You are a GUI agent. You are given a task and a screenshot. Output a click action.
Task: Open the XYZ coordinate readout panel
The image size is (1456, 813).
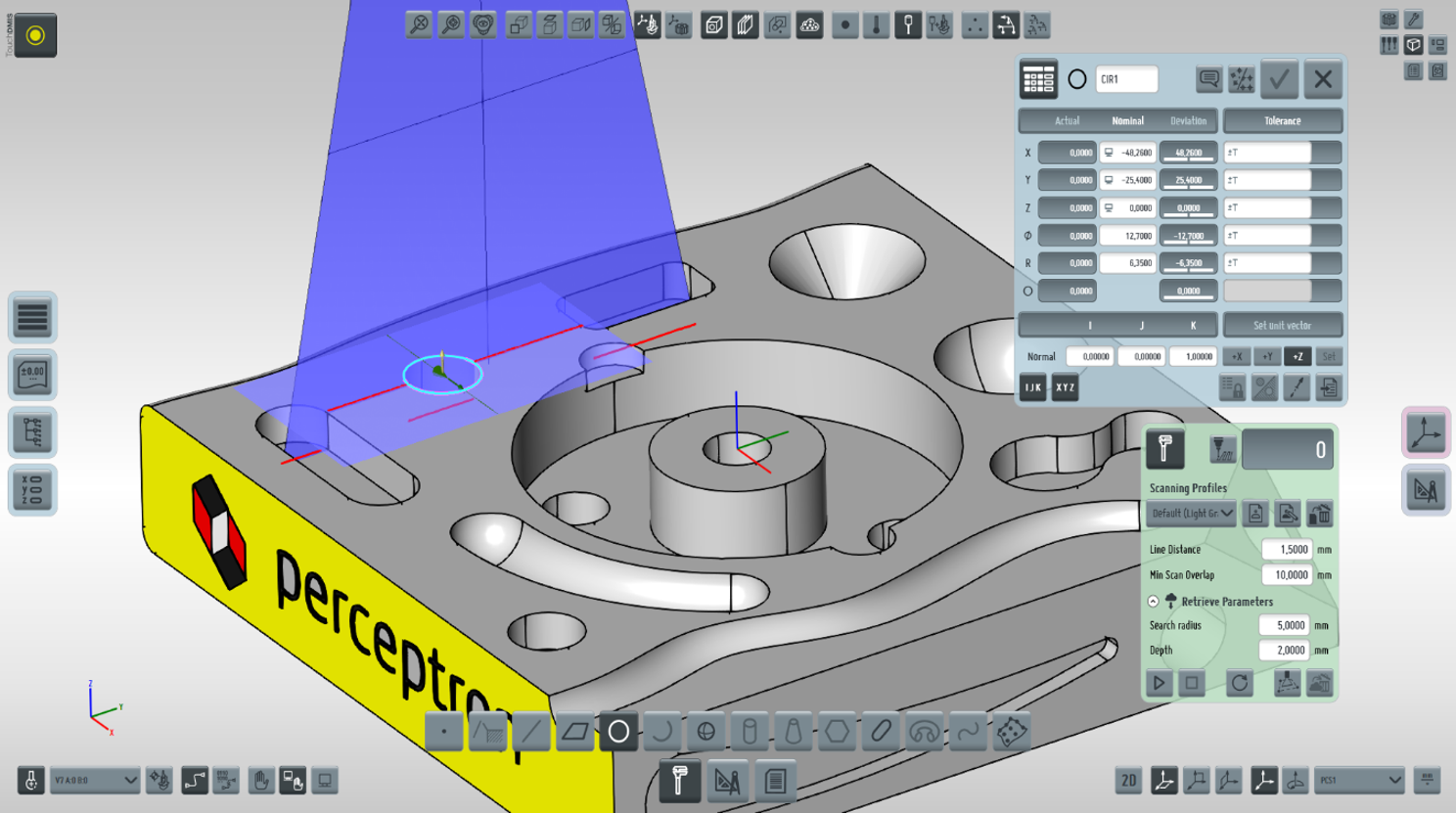[32, 490]
